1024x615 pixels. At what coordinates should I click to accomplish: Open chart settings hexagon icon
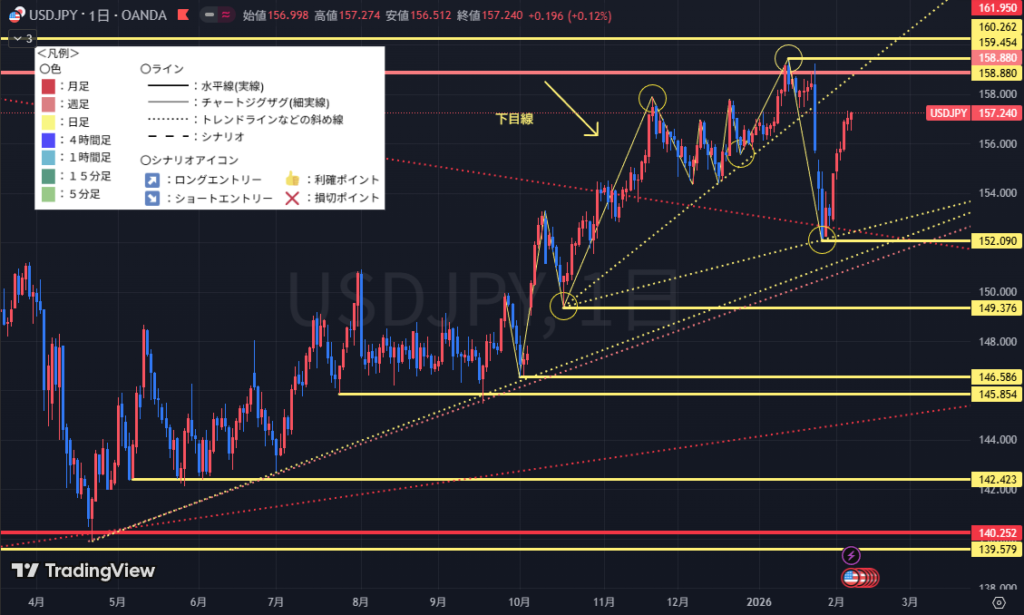998,602
